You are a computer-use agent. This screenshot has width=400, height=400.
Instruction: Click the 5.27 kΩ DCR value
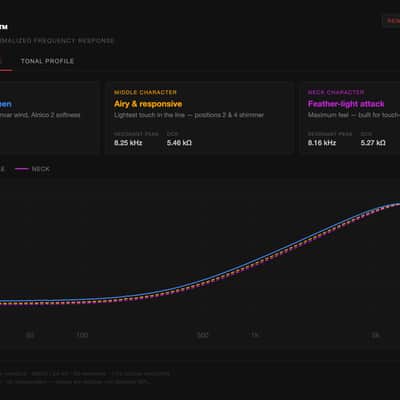(x=373, y=143)
